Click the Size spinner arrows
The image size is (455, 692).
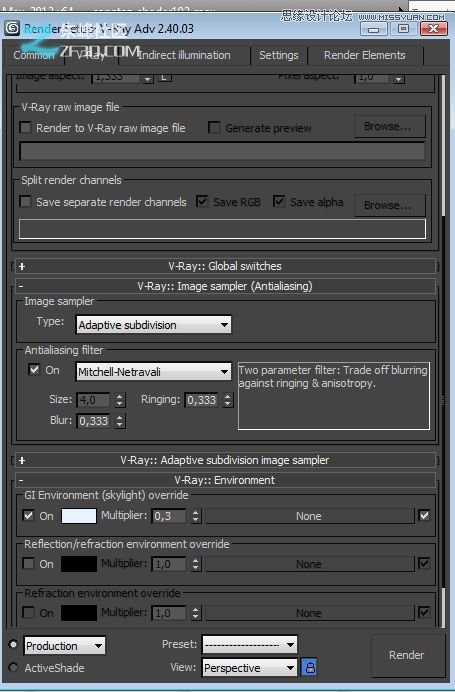coord(120,400)
